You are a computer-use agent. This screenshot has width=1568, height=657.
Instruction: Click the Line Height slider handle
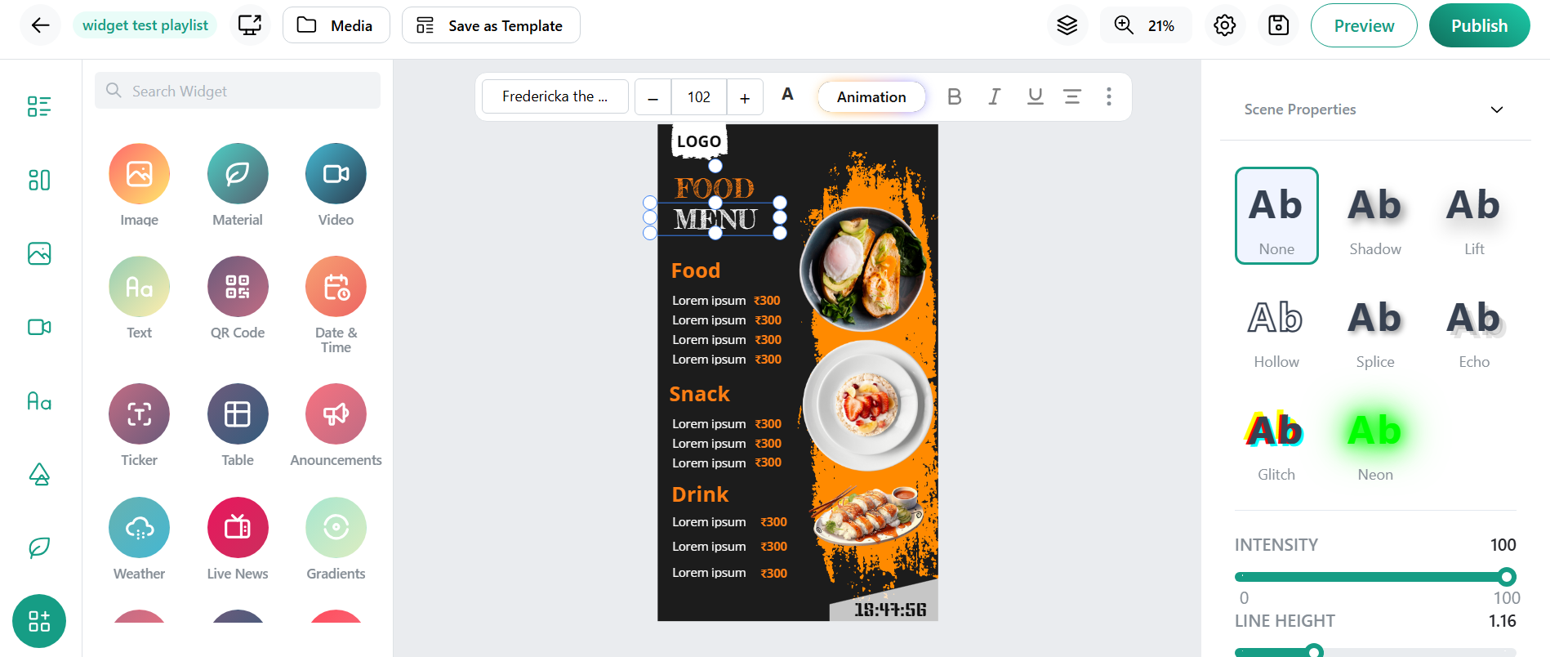click(1314, 651)
